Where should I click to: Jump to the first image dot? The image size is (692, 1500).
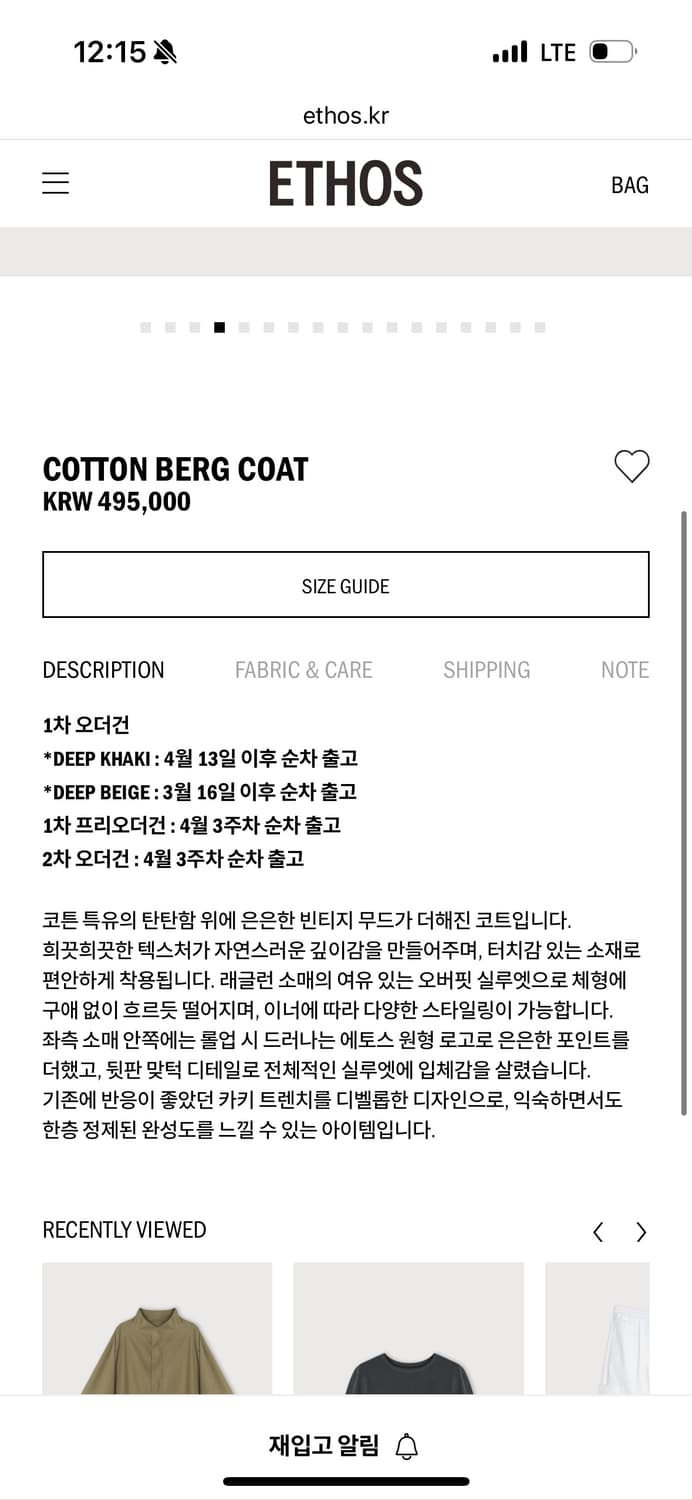(145, 327)
